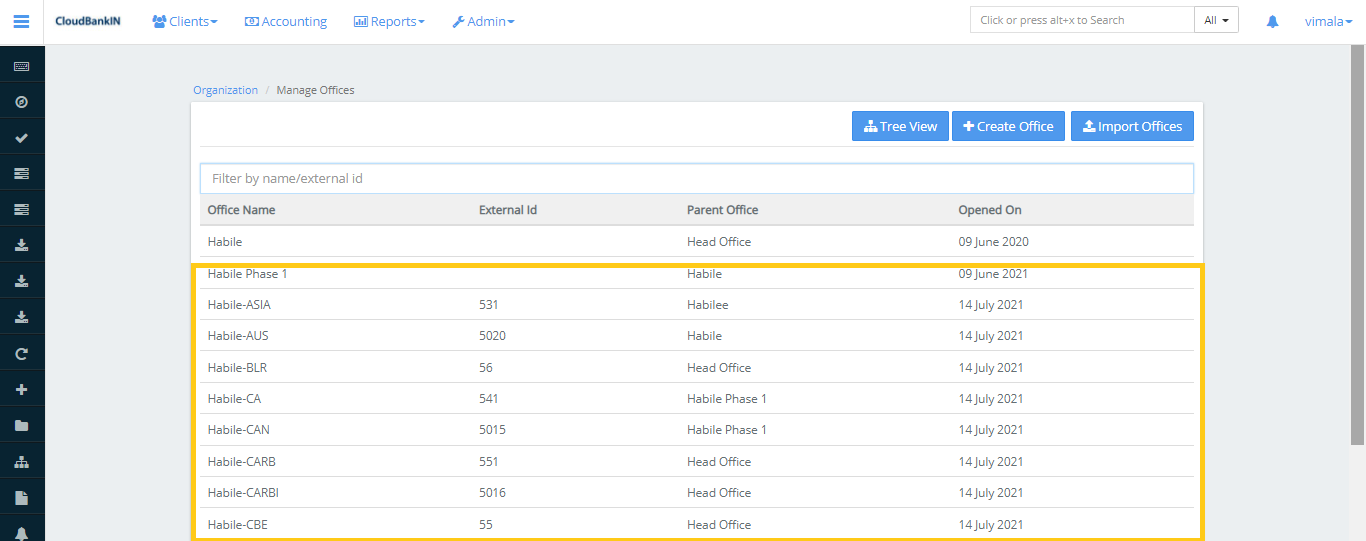
Task: Toggle the hamburger menu in the top-left
Action: tap(21, 21)
